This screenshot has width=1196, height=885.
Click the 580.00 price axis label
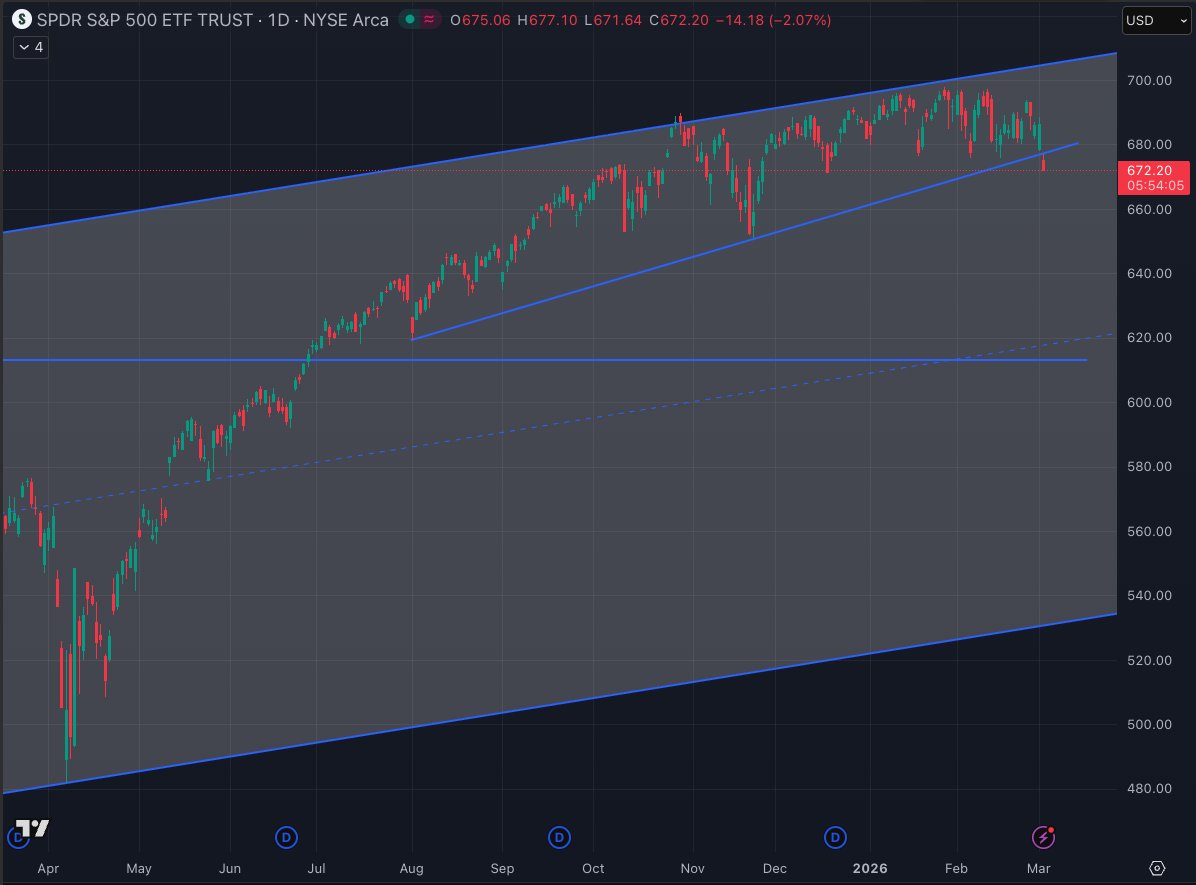[x=1149, y=466]
